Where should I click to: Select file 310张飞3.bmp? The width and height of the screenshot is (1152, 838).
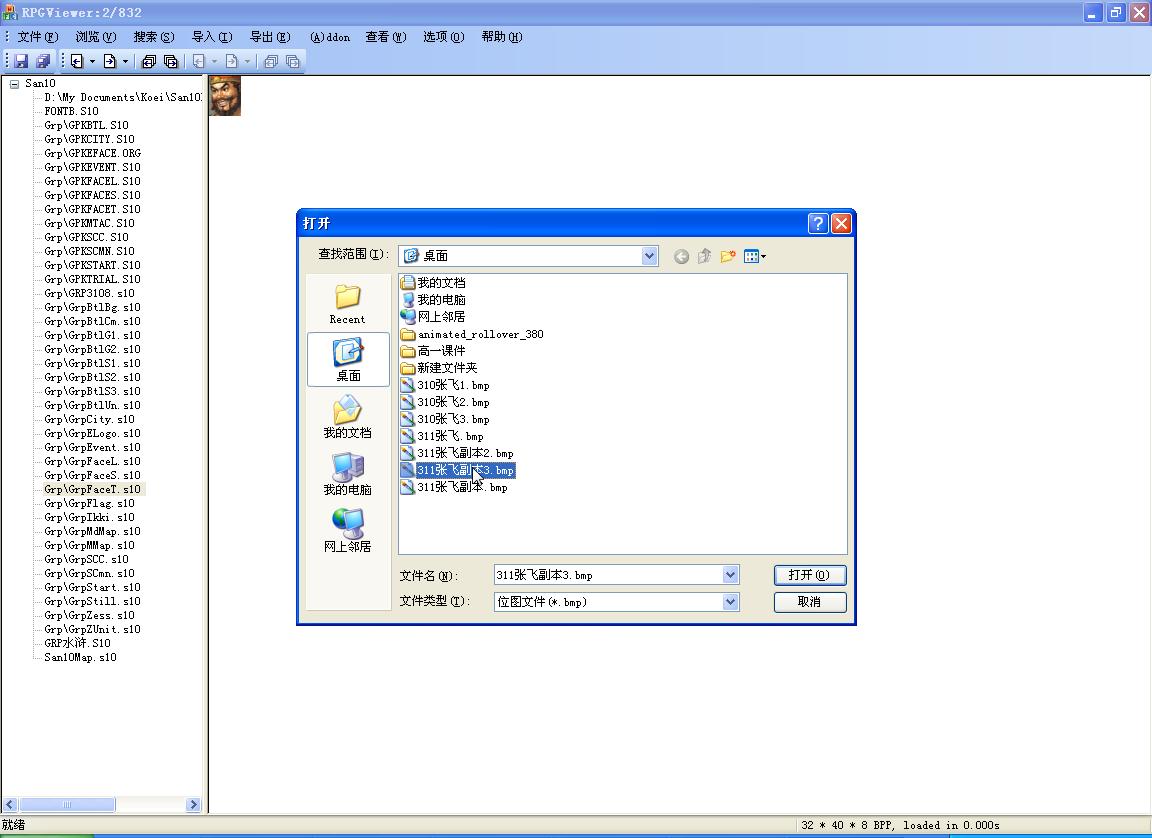tap(445, 419)
